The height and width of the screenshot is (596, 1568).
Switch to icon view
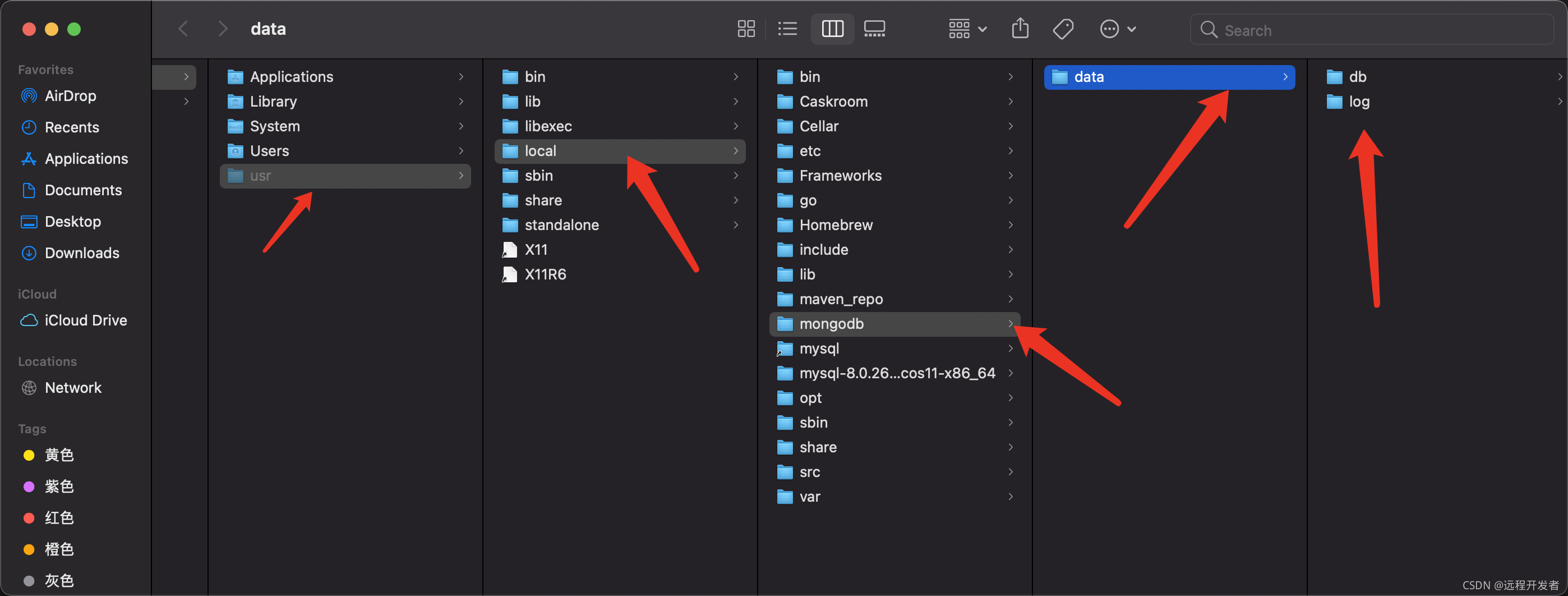[746, 29]
